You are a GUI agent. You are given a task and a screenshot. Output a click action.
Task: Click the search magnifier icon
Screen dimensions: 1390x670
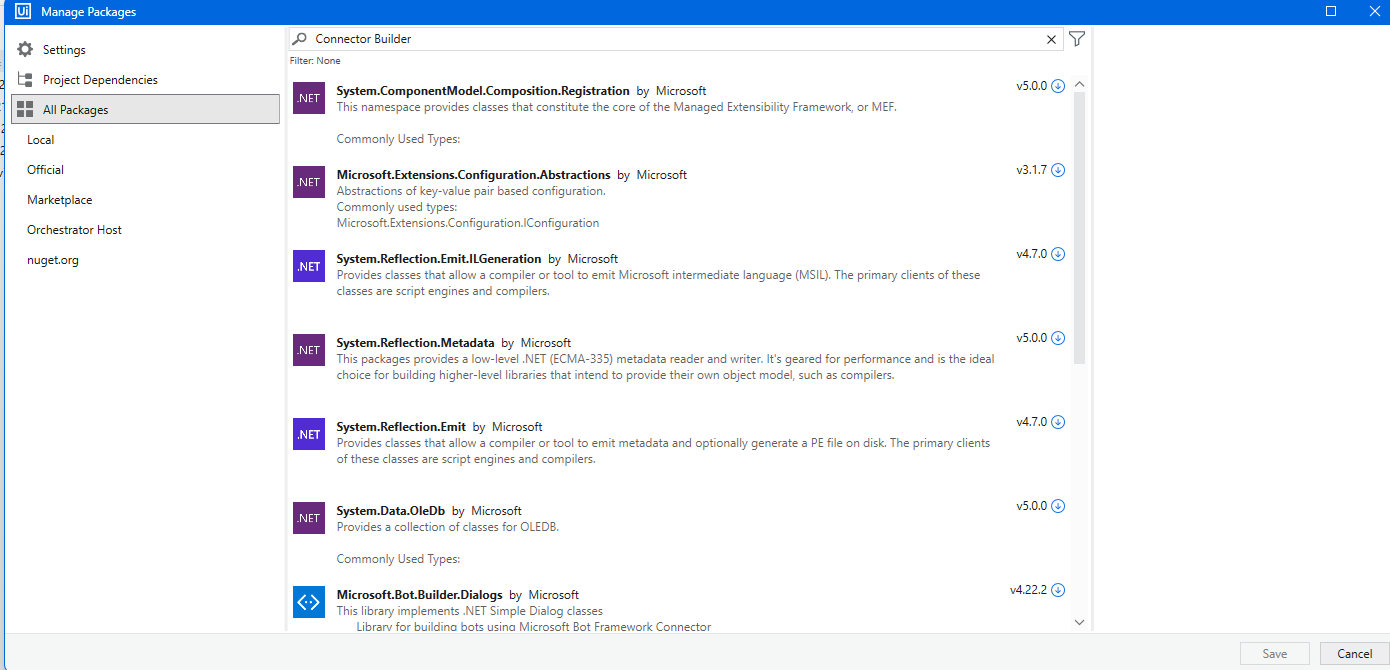click(x=299, y=39)
